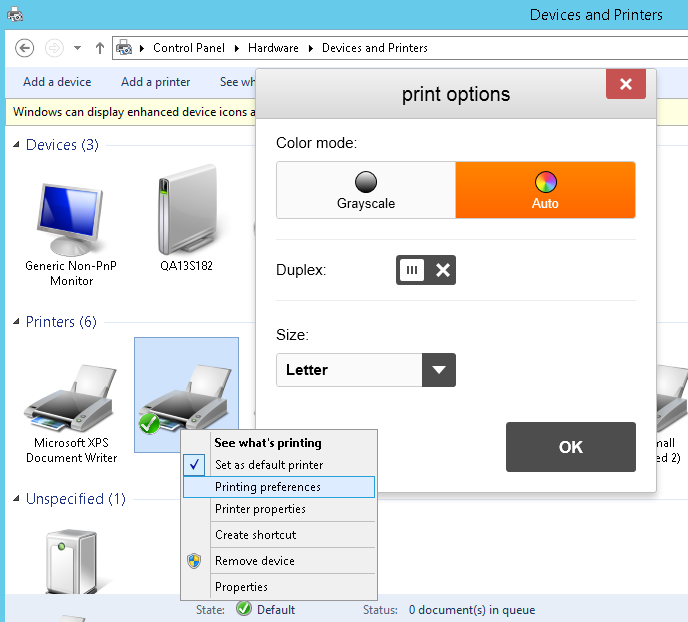This screenshot has height=622, width=688.
Task: Click Add a printer in toolbar
Action: tap(155, 82)
